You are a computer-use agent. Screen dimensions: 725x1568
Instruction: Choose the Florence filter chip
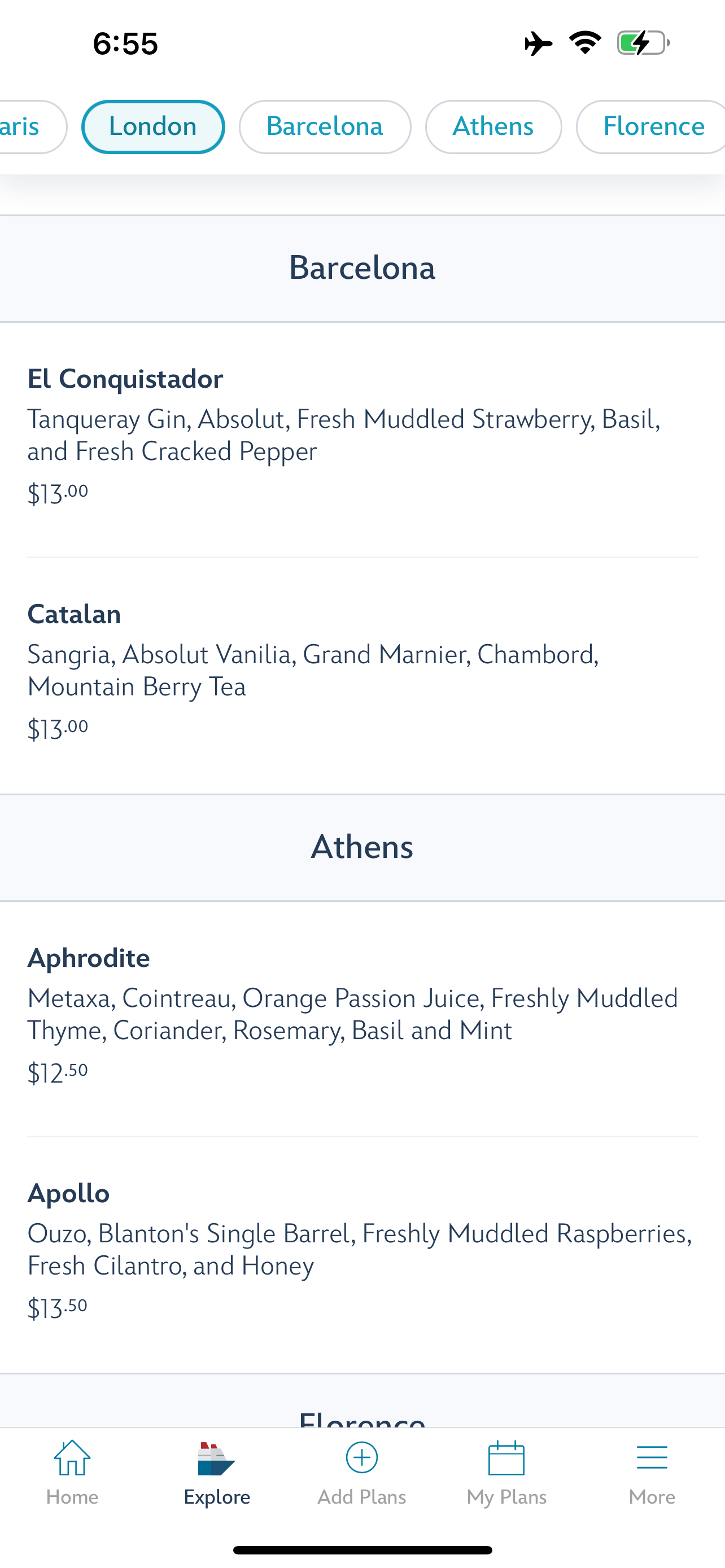(x=653, y=126)
